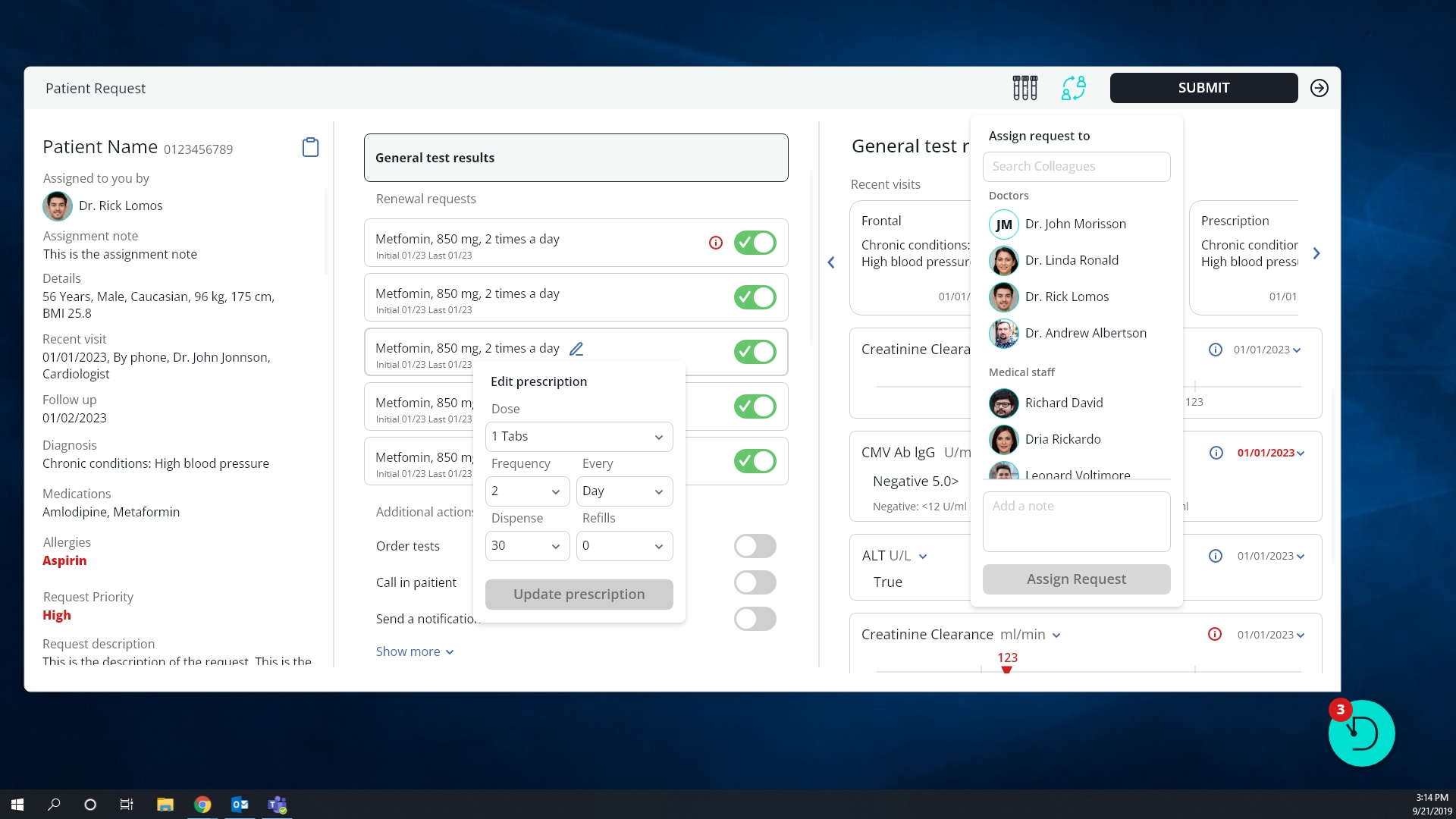Click the info icon beside the top 01/01/2023 date
Viewport: 1456px width, 819px height.
coord(1216,350)
